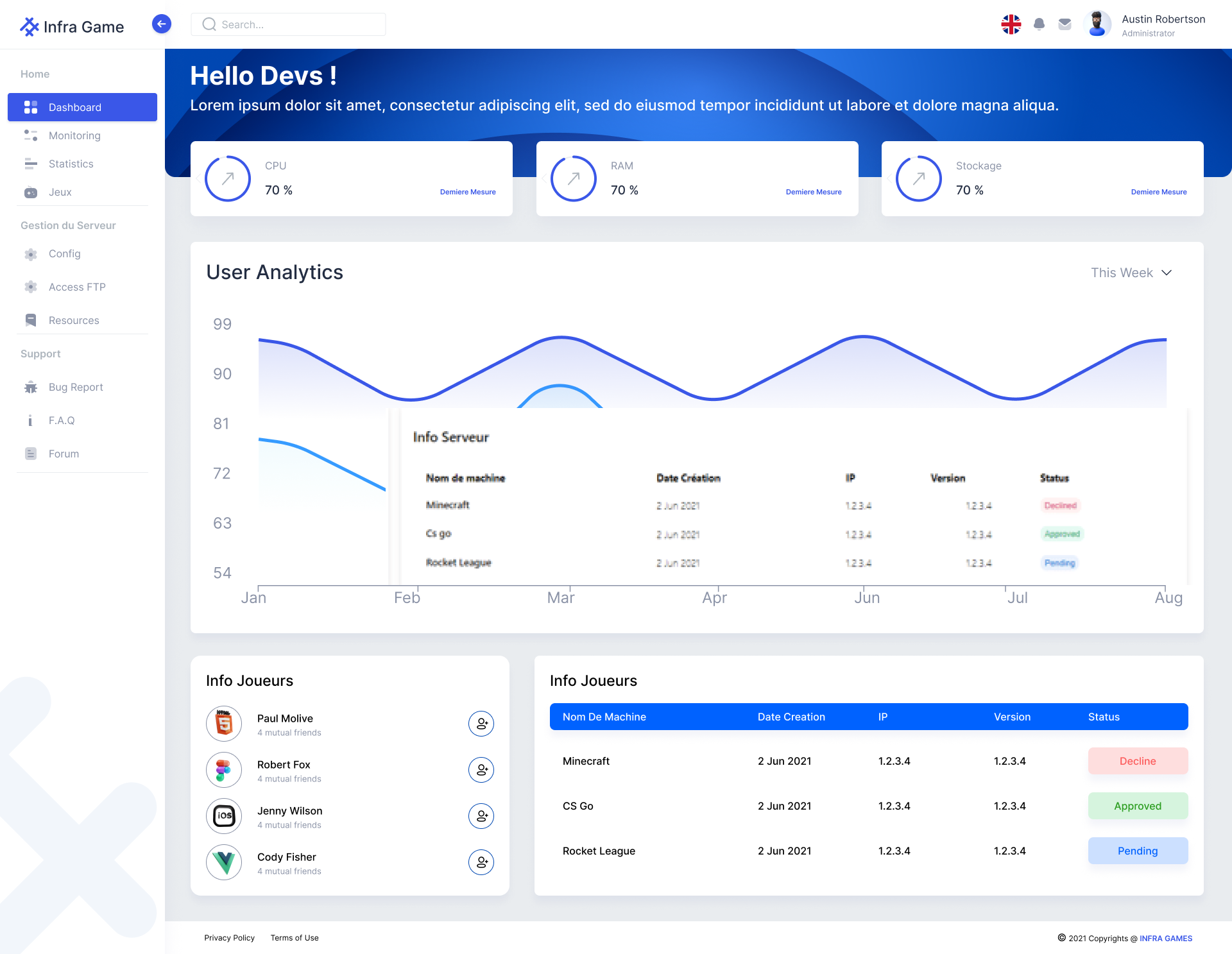Select CS Go table row name

[x=577, y=806]
